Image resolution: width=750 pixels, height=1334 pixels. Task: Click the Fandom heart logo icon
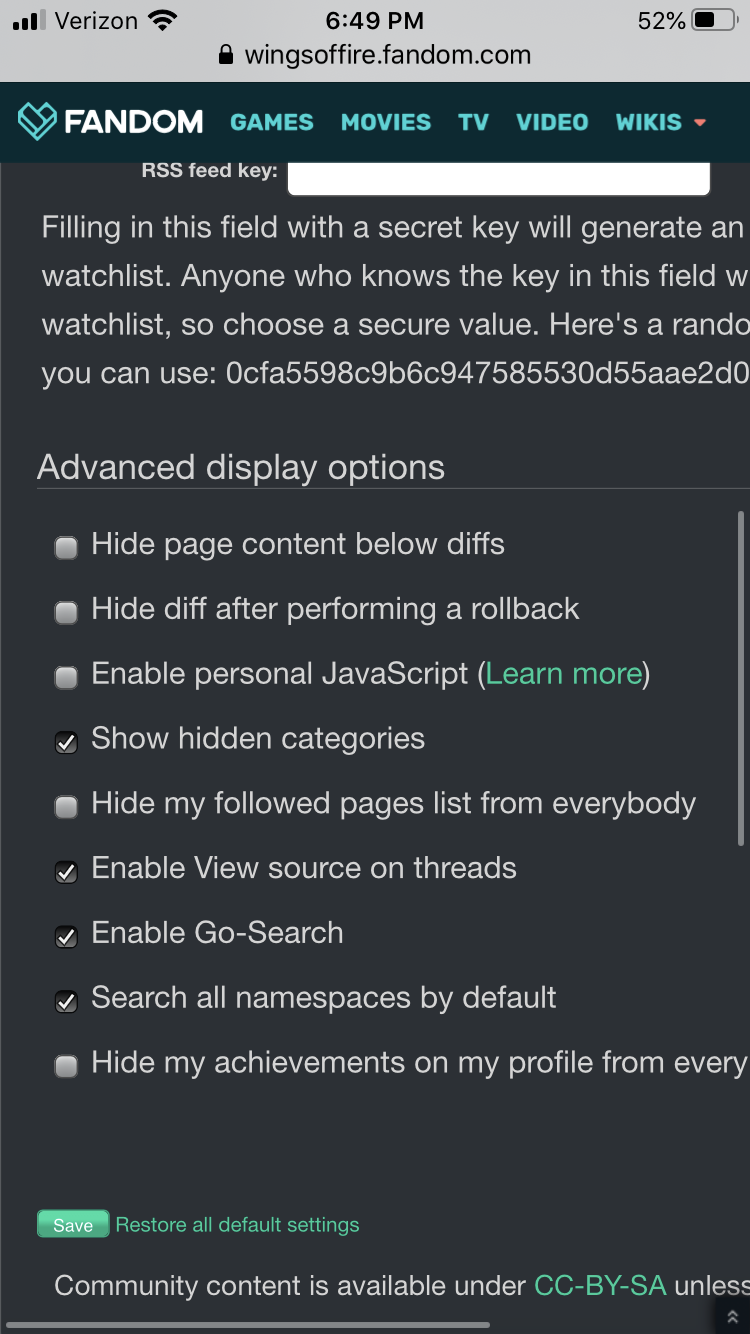(38, 122)
